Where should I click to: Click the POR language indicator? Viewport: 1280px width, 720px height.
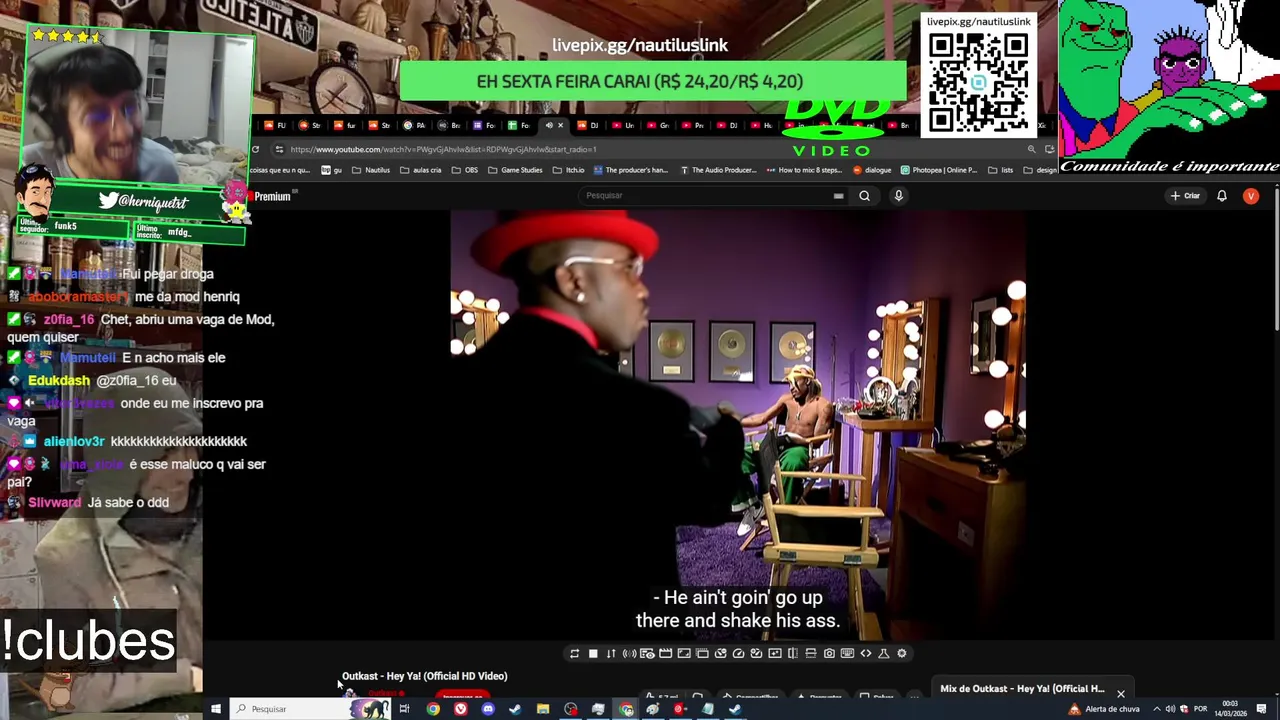(1200, 709)
